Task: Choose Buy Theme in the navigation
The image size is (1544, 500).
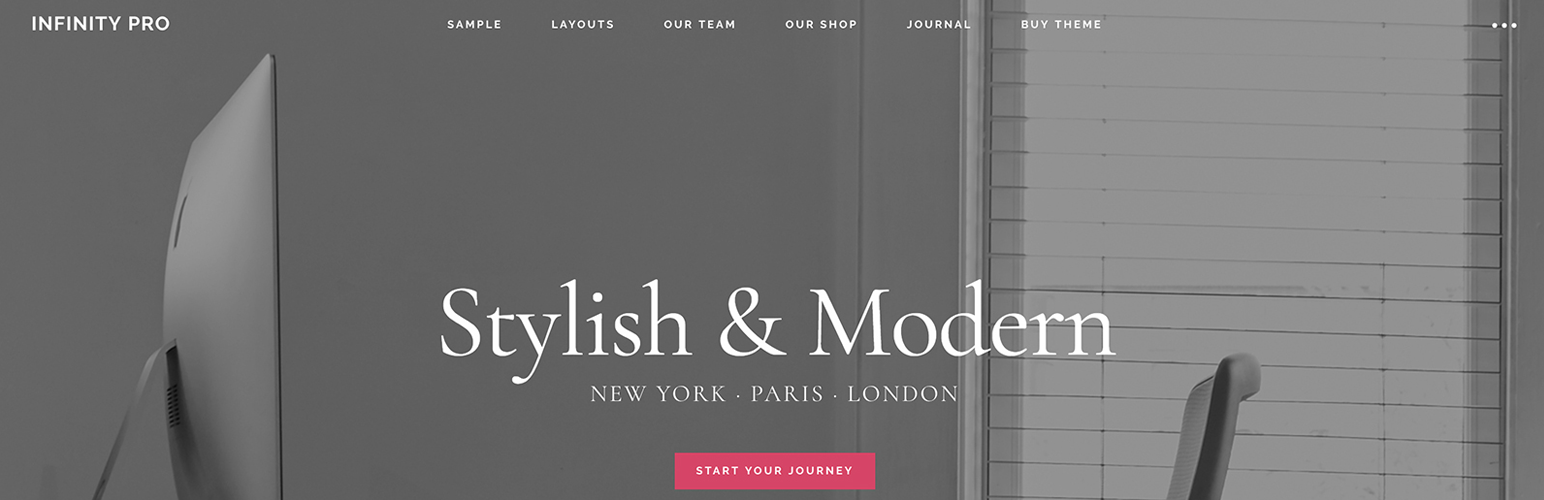Action: coord(1061,24)
